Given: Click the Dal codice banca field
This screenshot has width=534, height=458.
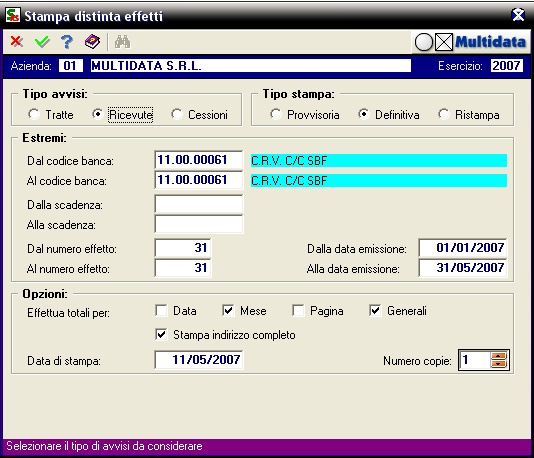Looking at the screenshot, I should point(199,160).
